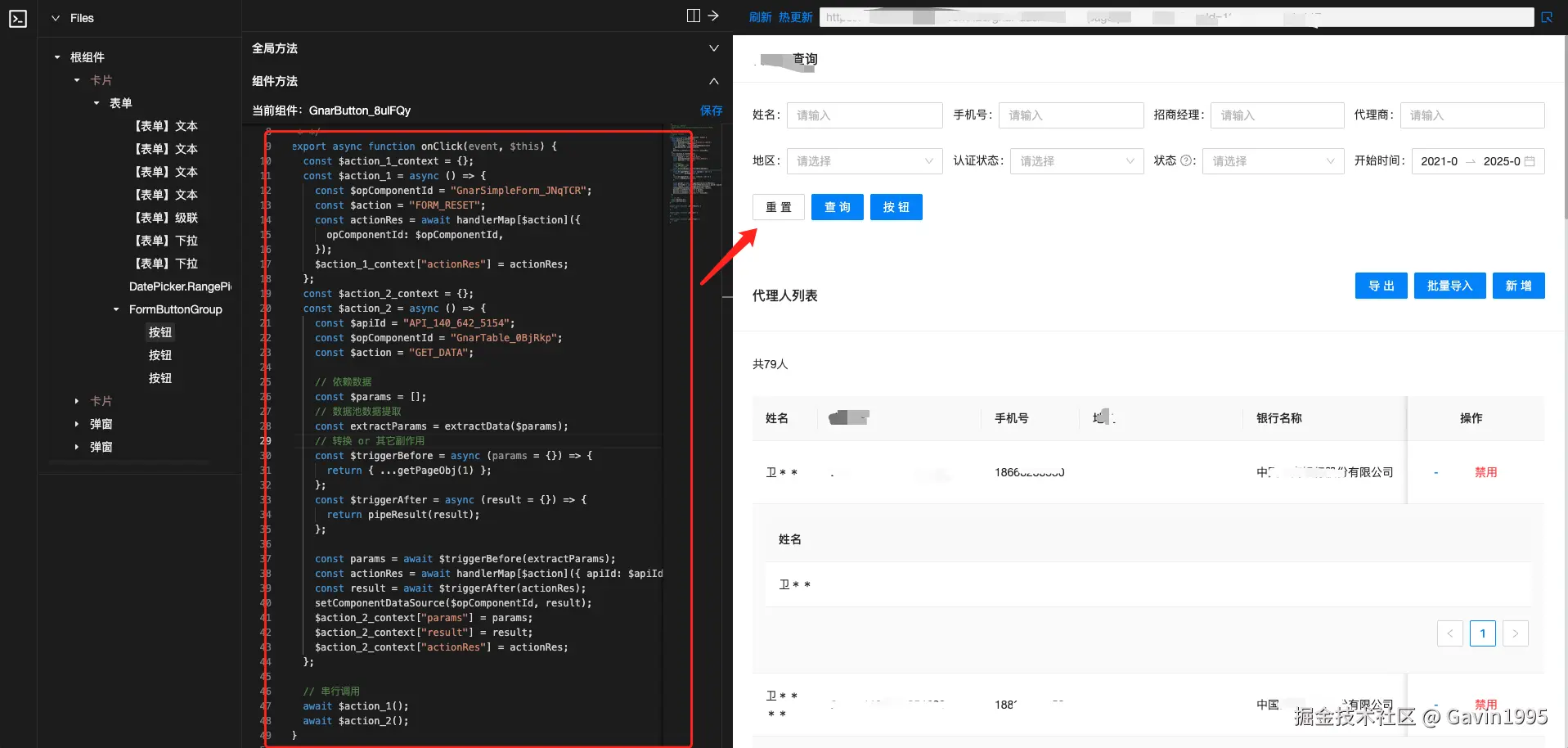Click the next-page arrow under the 姓名 sub-table
This screenshot has height=748, width=1568.
[1516, 633]
